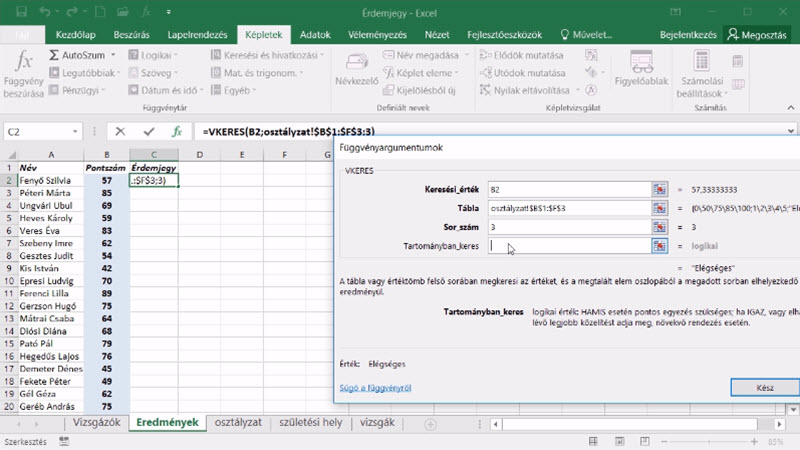Image resolution: width=800 pixels, height=450 pixels.
Task: Switch to Page Layout view in status bar
Action: pos(619,441)
